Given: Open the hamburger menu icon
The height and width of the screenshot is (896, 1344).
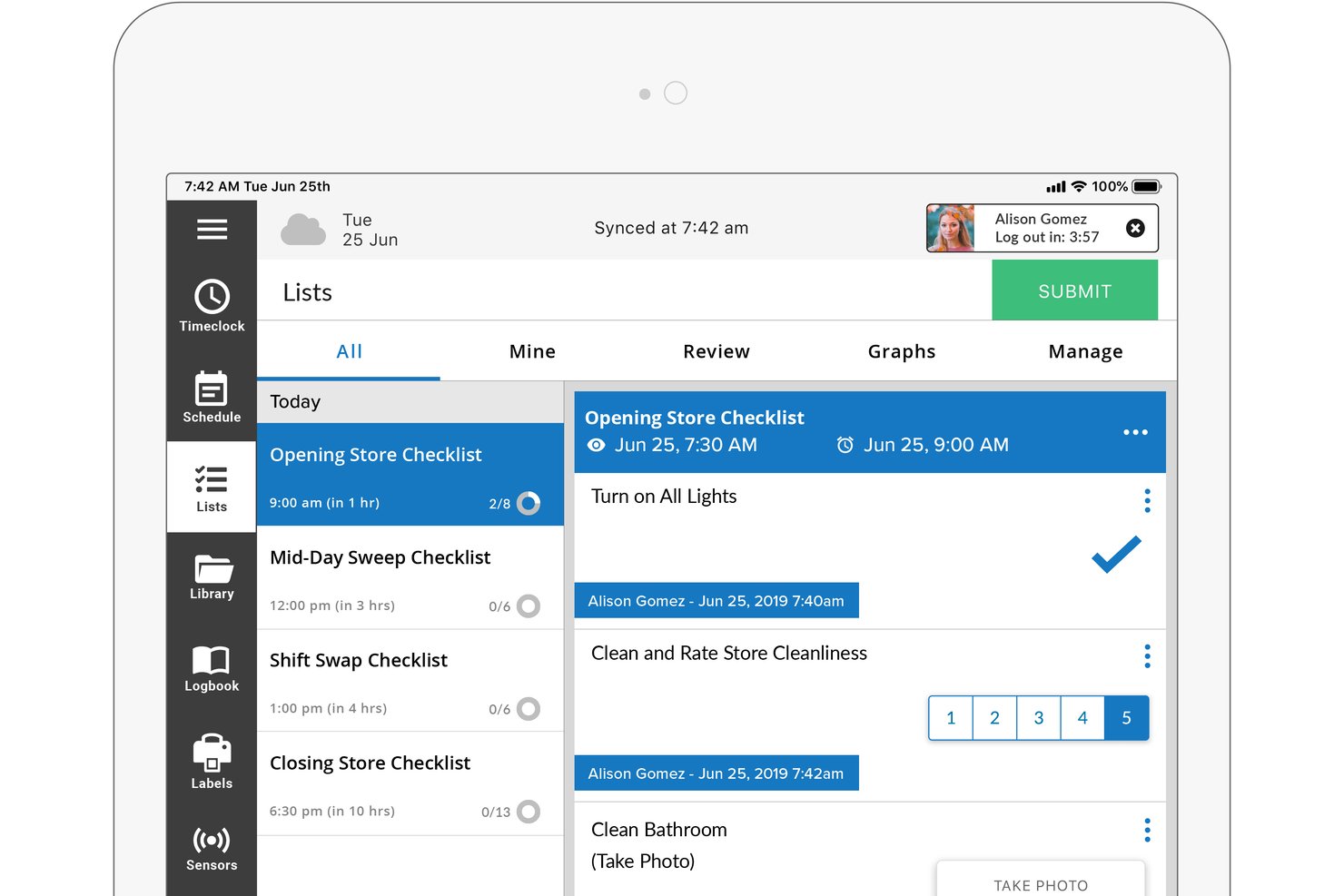Looking at the screenshot, I should 212,229.
